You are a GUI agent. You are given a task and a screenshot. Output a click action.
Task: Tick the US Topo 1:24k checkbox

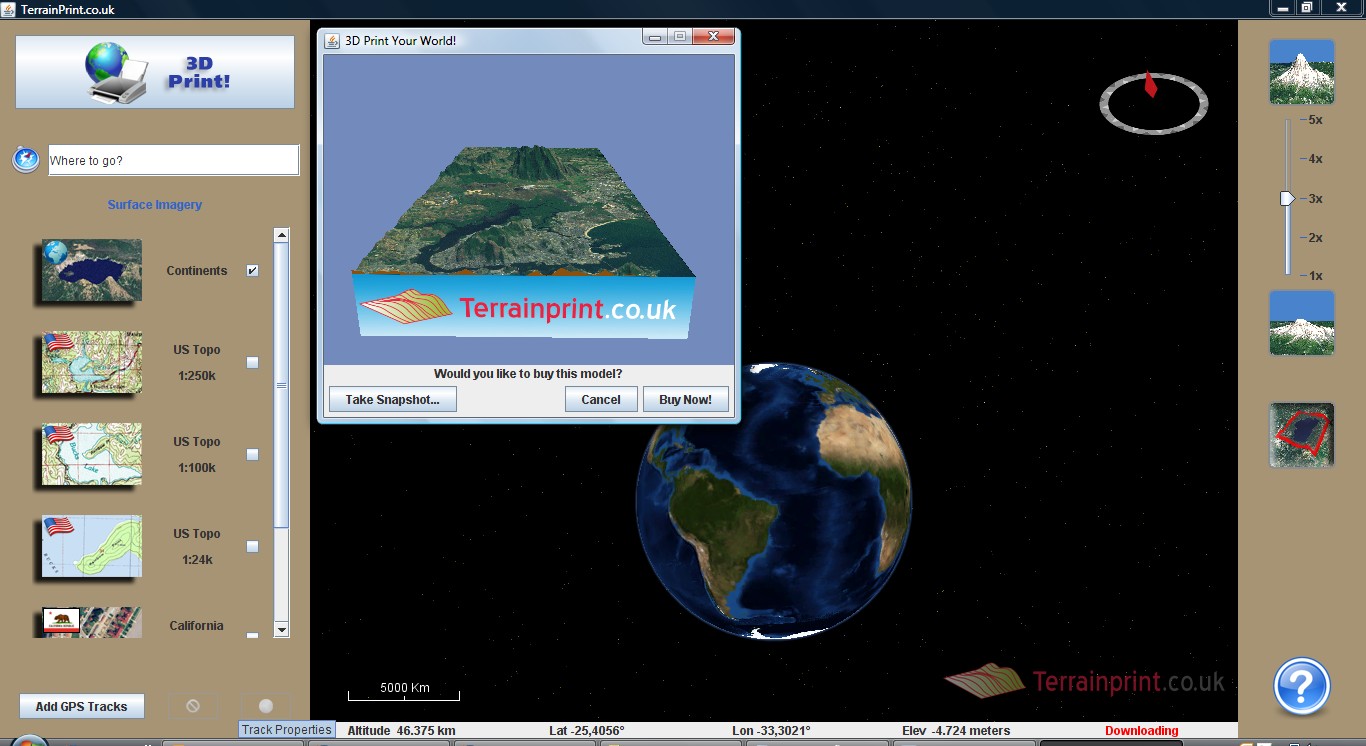[x=252, y=547]
